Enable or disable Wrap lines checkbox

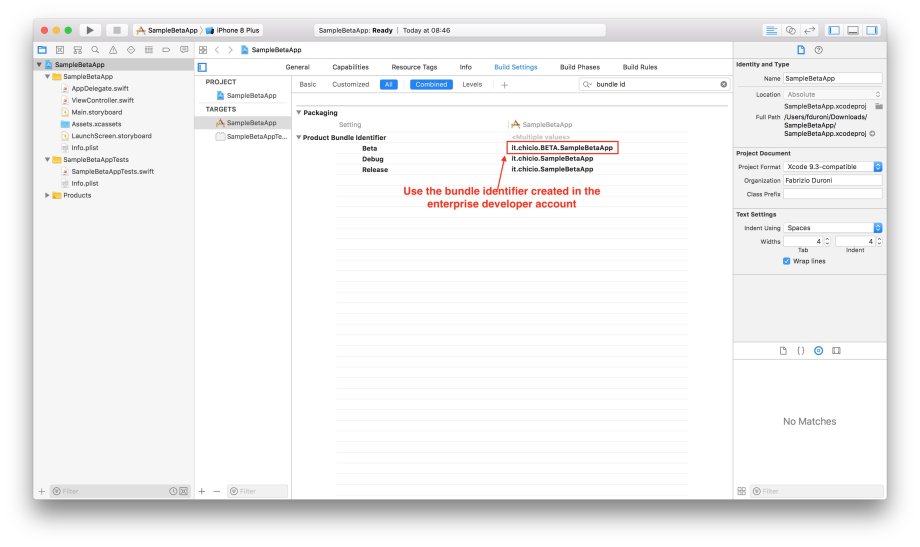[x=786, y=261]
